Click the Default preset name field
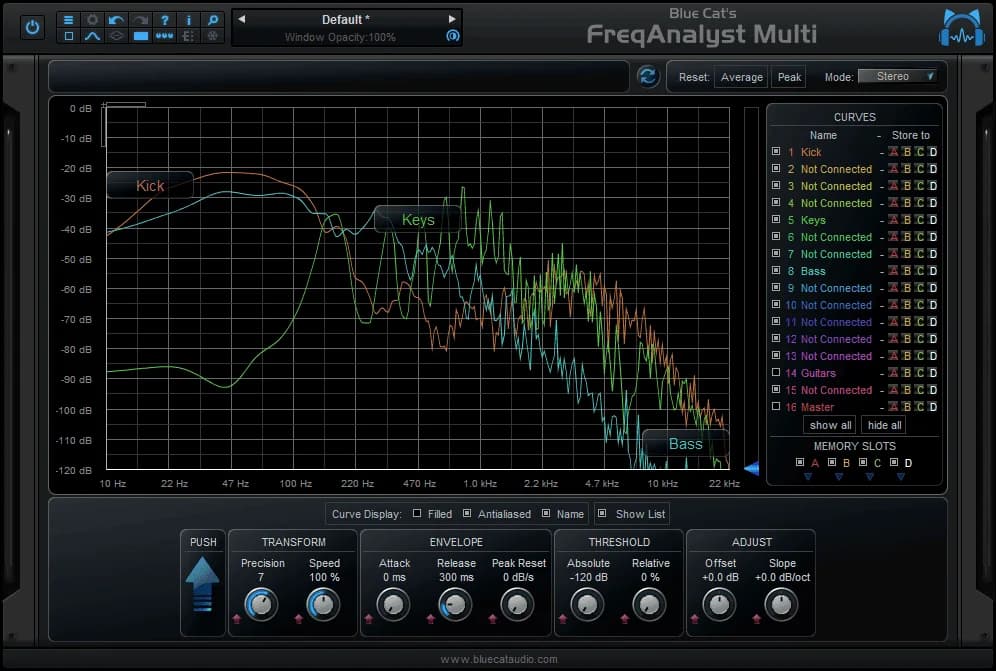The height and width of the screenshot is (671, 996). coord(345,19)
